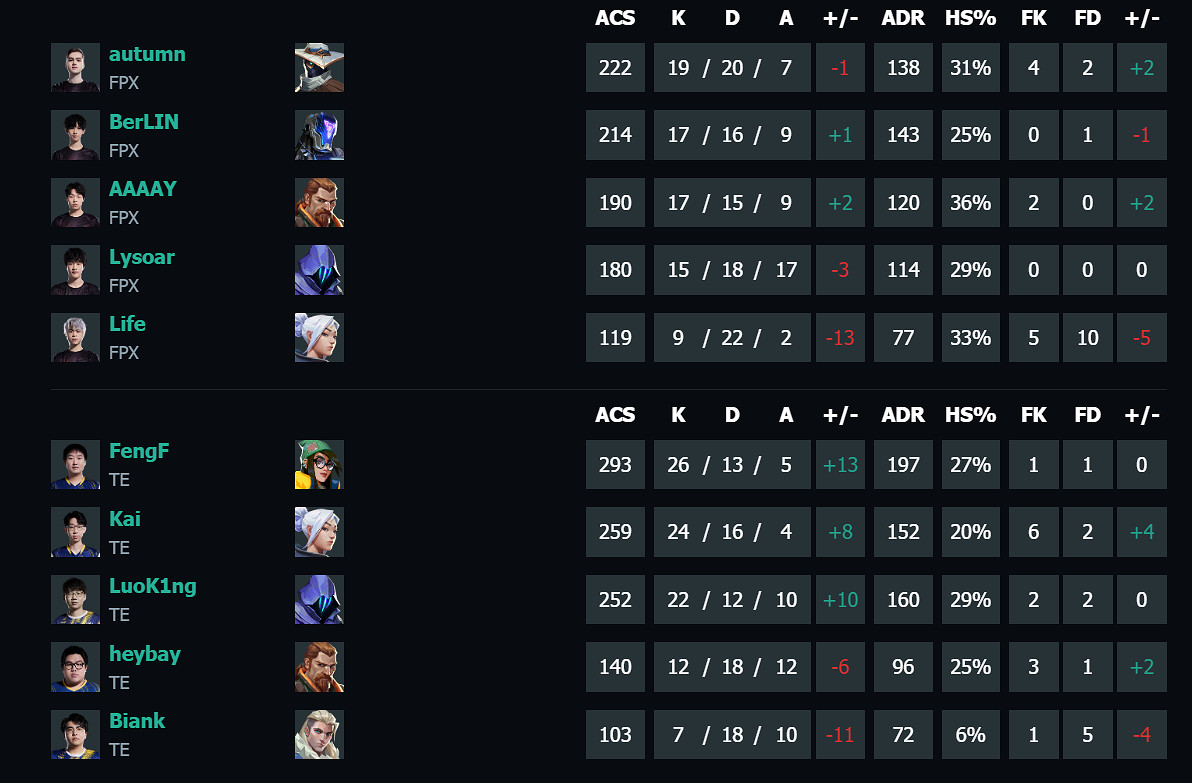The width and height of the screenshot is (1192, 783).
Task: Open the autumn player profile link
Action: click(x=147, y=54)
